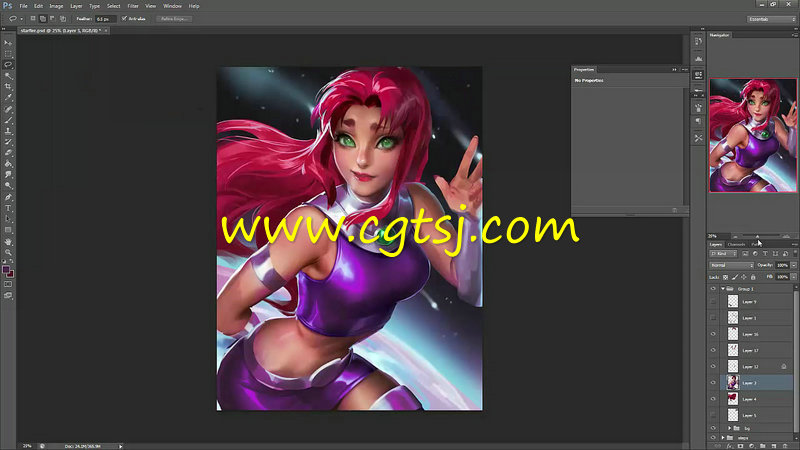Open the blend mode Normal dropdown

[731, 265]
